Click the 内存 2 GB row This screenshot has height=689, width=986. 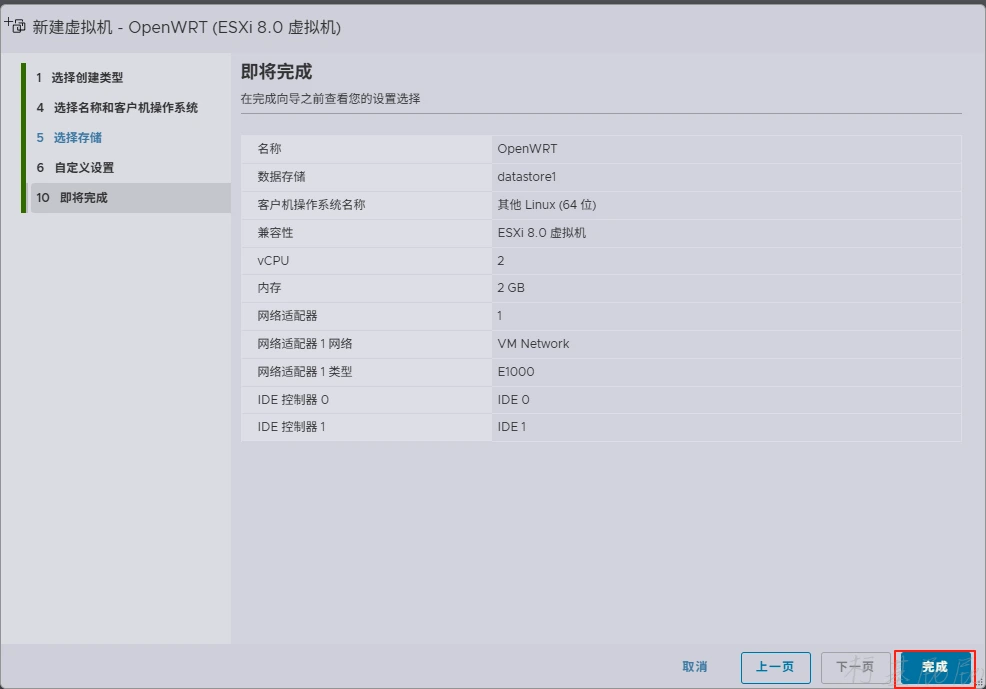(x=600, y=288)
